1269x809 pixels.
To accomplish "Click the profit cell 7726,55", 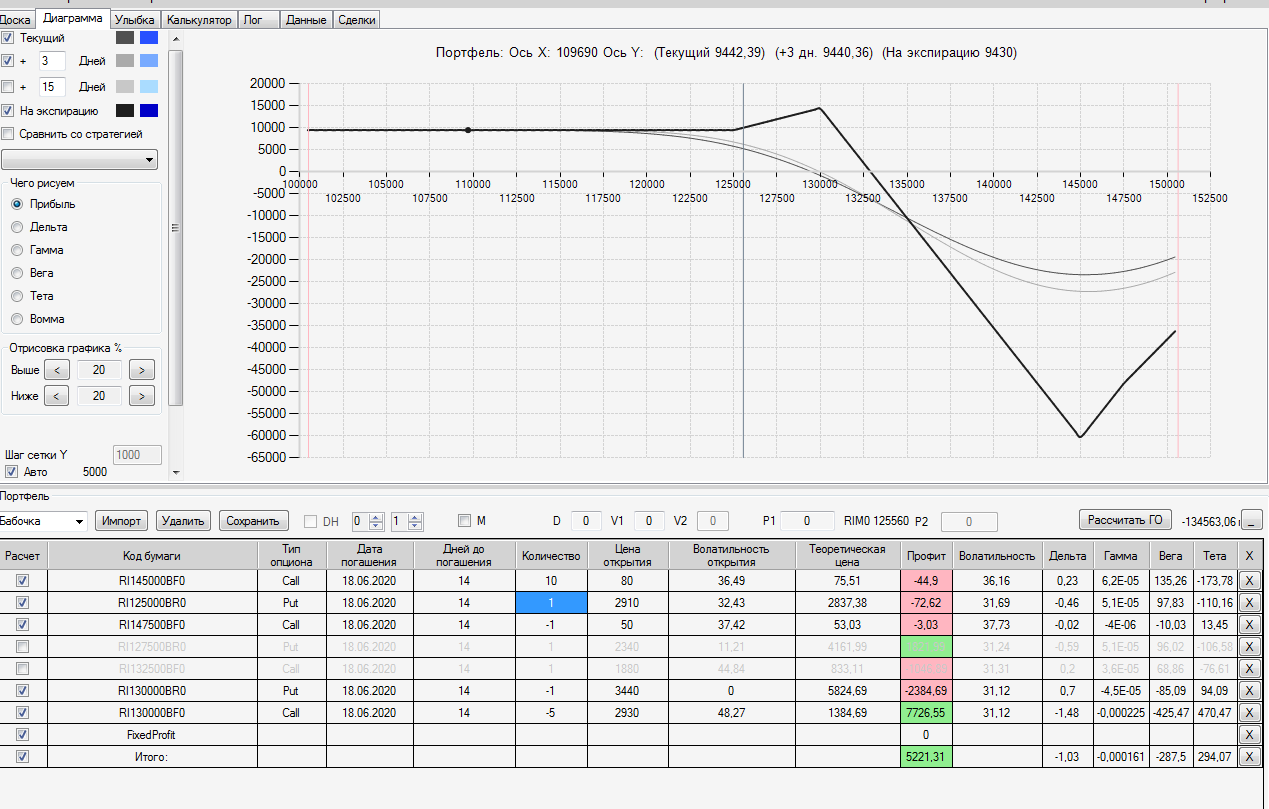I will pyautogui.click(x=925, y=713).
